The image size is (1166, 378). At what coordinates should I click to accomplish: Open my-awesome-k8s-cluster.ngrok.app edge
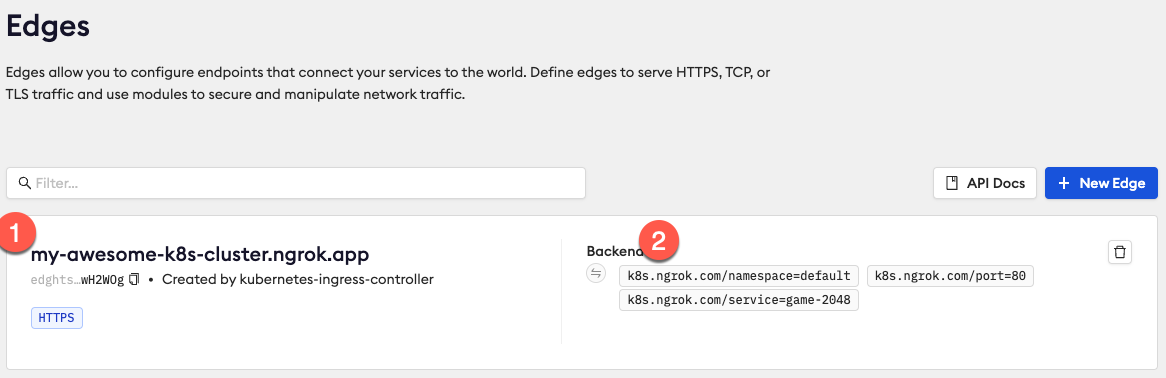200,254
